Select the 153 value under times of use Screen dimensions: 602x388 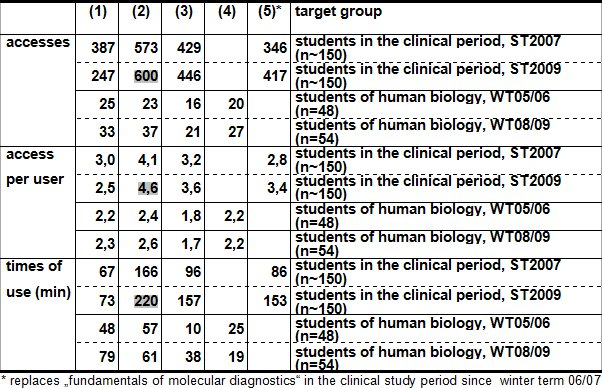point(275,300)
